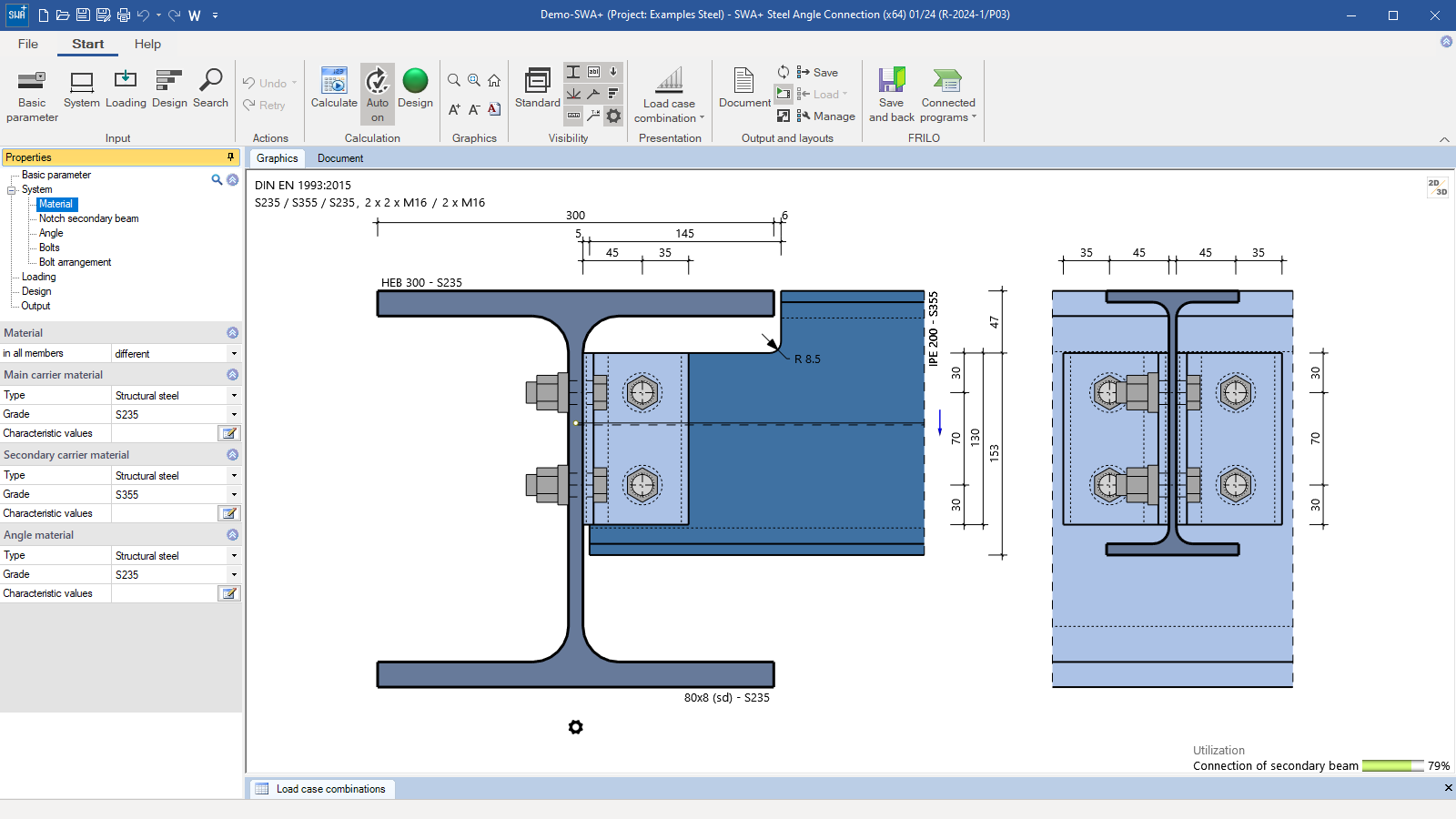Save via quick access toolbar

tap(83, 15)
